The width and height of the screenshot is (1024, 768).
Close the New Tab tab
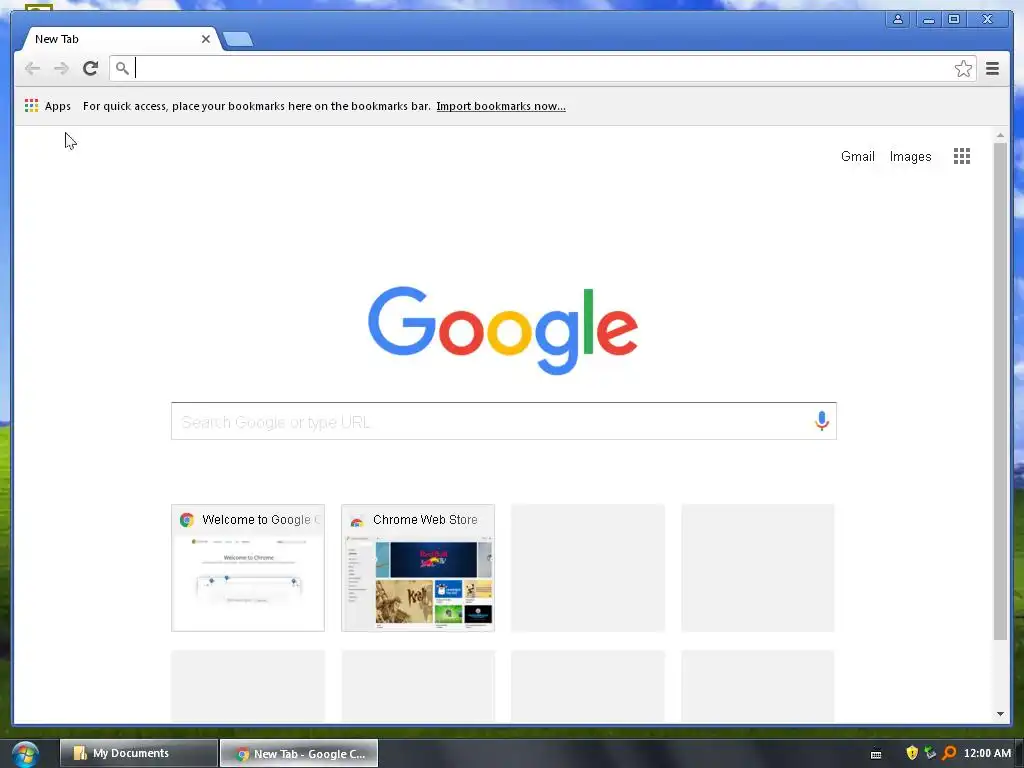pyautogui.click(x=206, y=39)
